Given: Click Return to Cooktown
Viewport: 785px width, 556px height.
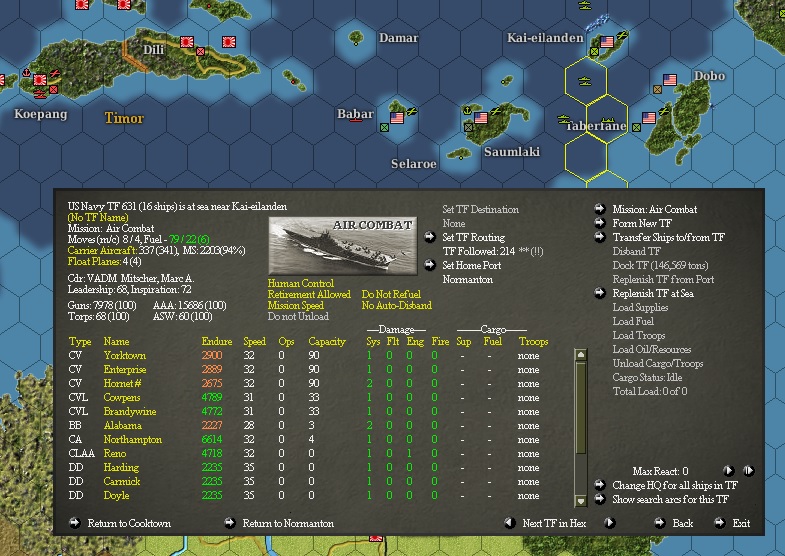Looking at the screenshot, I should click(x=129, y=523).
